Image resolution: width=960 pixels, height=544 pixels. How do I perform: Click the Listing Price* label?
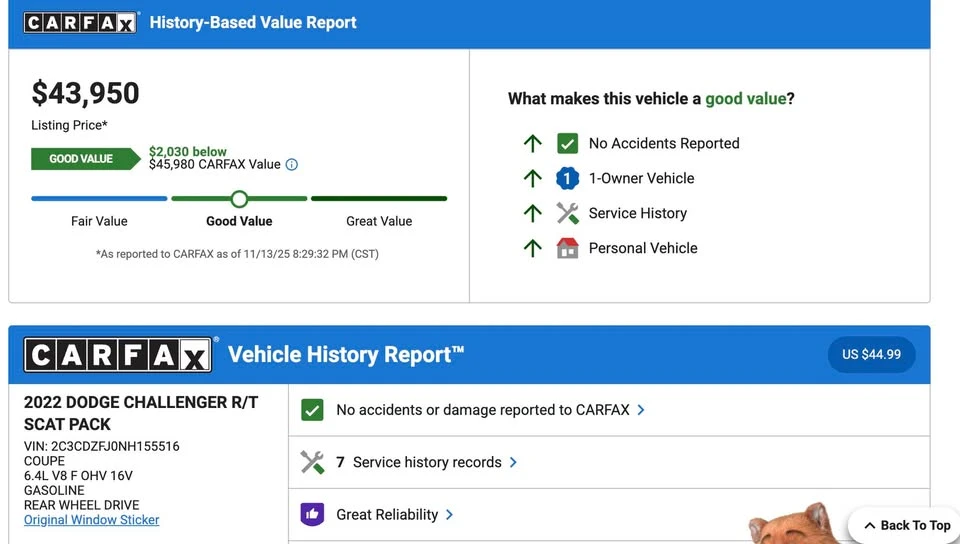[x=69, y=125]
